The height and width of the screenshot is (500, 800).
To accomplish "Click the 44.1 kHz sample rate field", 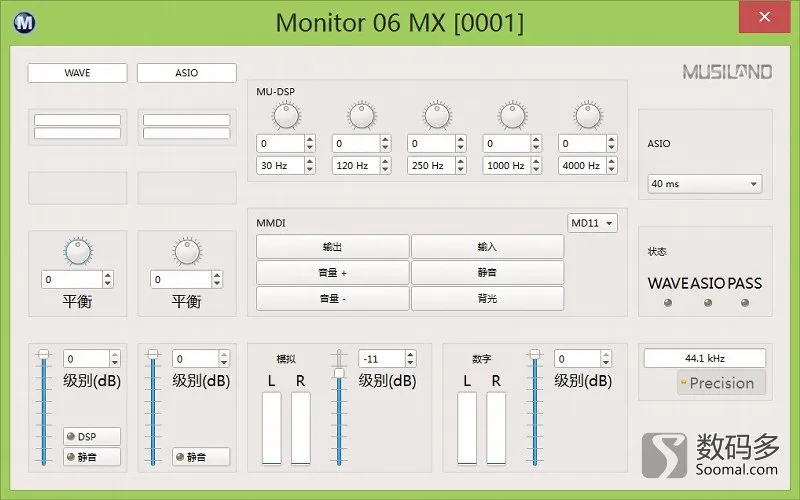I will pos(705,358).
